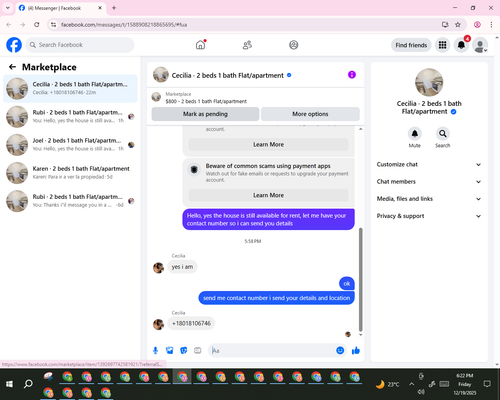Open the circled profile icon in top navigation
The image size is (500, 400).
[x=294, y=45]
